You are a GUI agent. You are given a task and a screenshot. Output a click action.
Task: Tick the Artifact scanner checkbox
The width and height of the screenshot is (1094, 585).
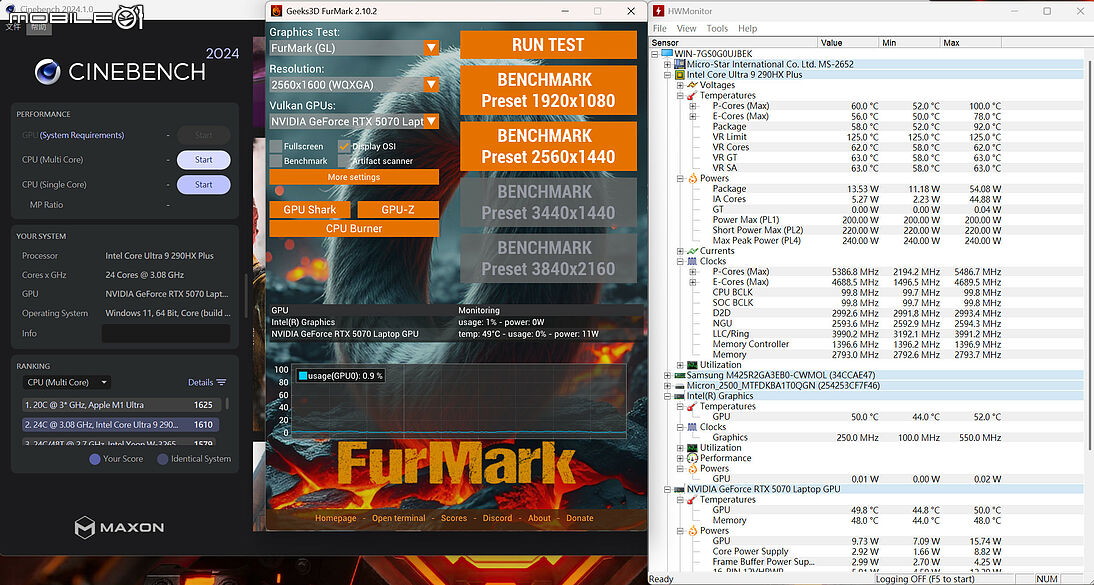click(x=344, y=161)
